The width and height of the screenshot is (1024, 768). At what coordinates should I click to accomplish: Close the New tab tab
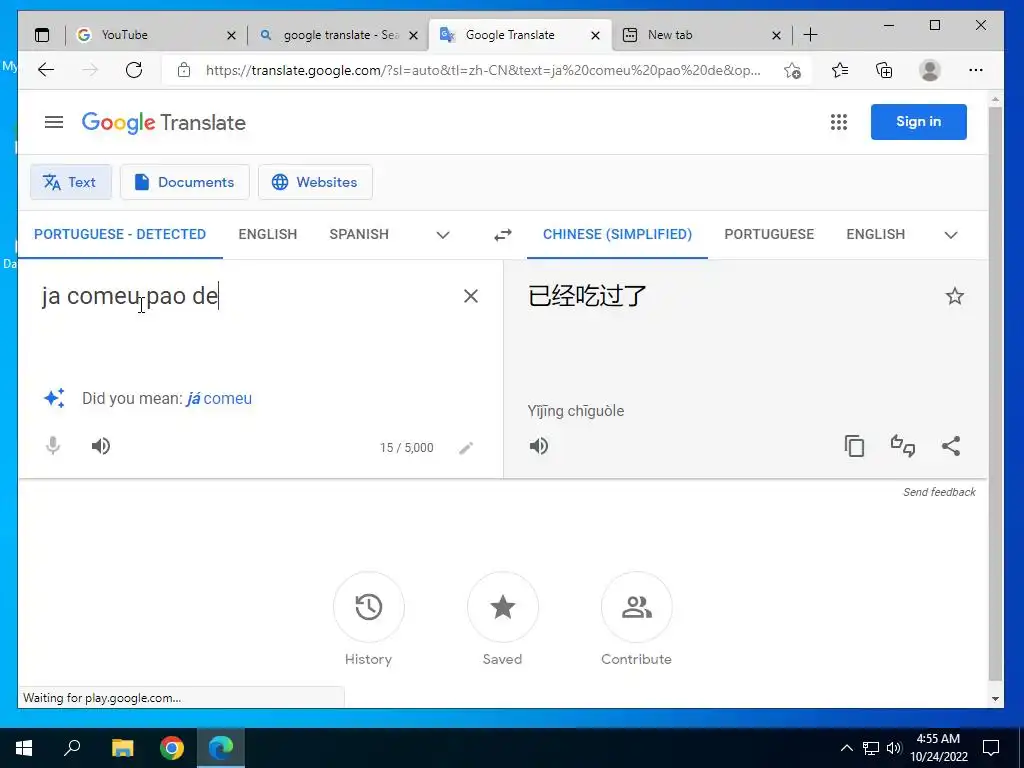(x=776, y=35)
